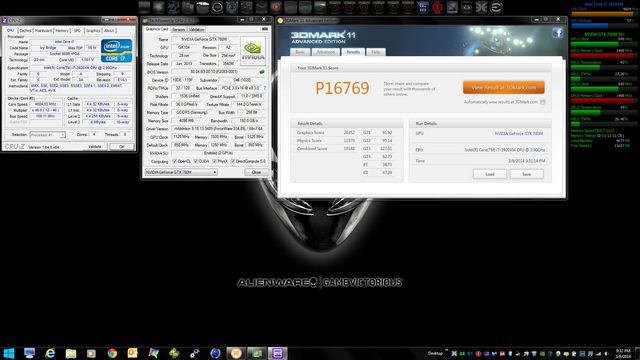This screenshot has width=640, height=360.
Task: Open the media player icon on taskbar
Action: click(91, 353)
